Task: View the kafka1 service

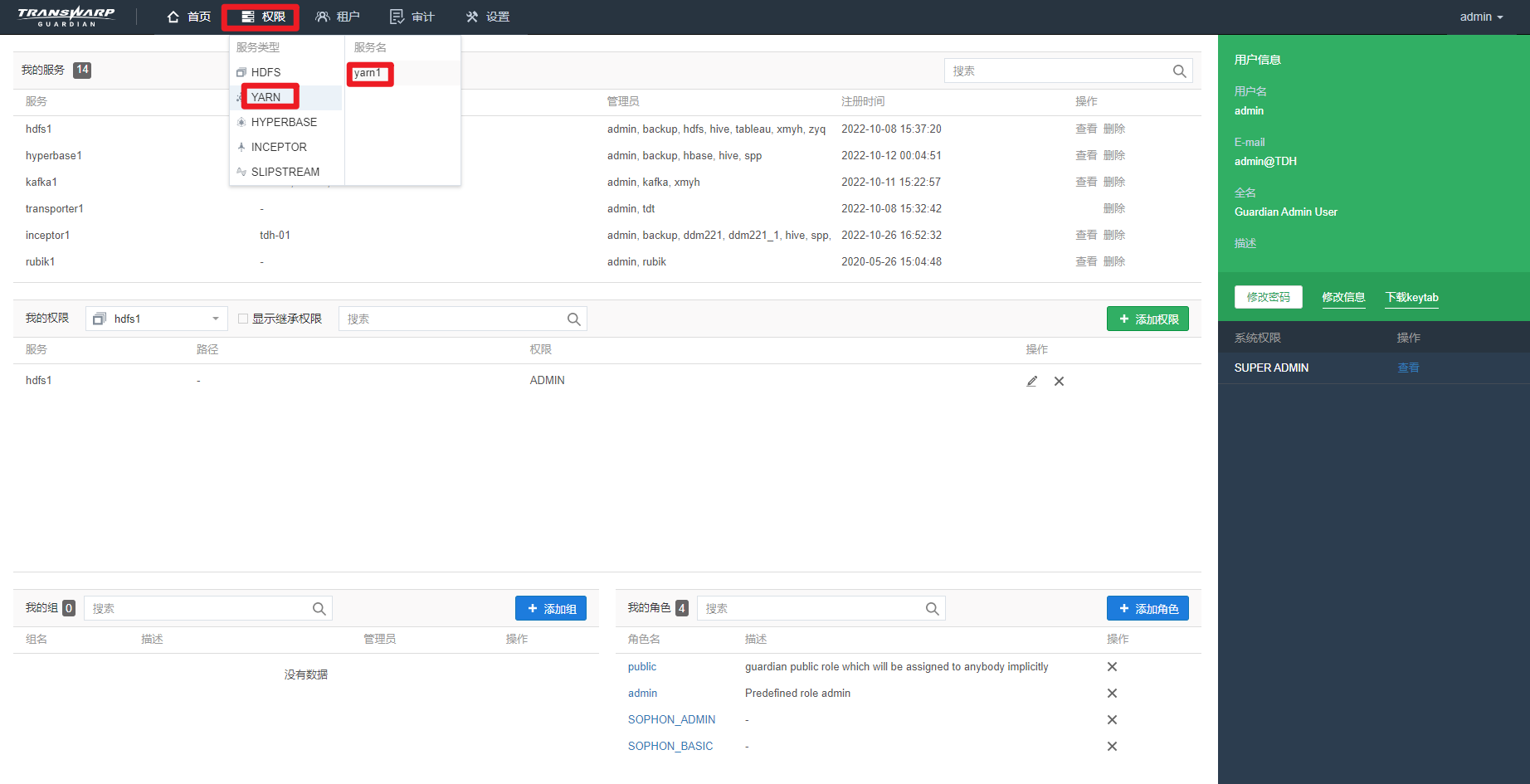Action: coord(1086,182)
